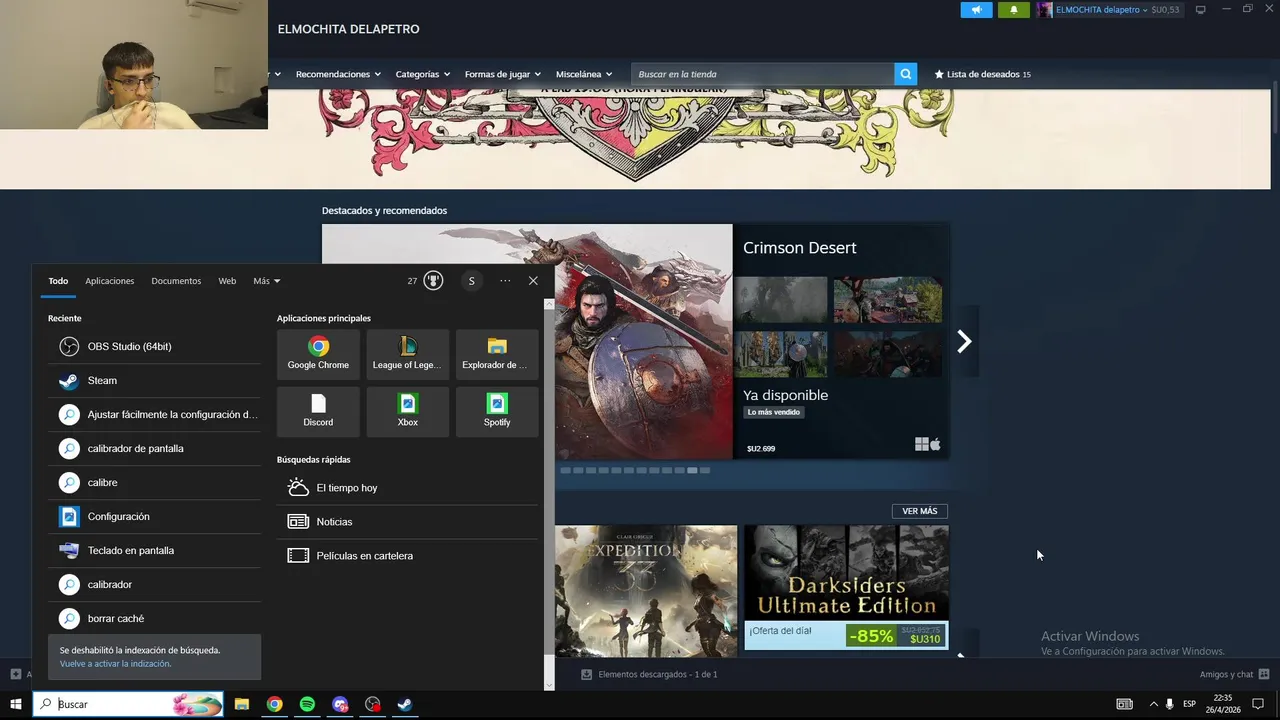
Task: Open Steam from recent list
Action: pyautogui.click(x=154, y=381)
